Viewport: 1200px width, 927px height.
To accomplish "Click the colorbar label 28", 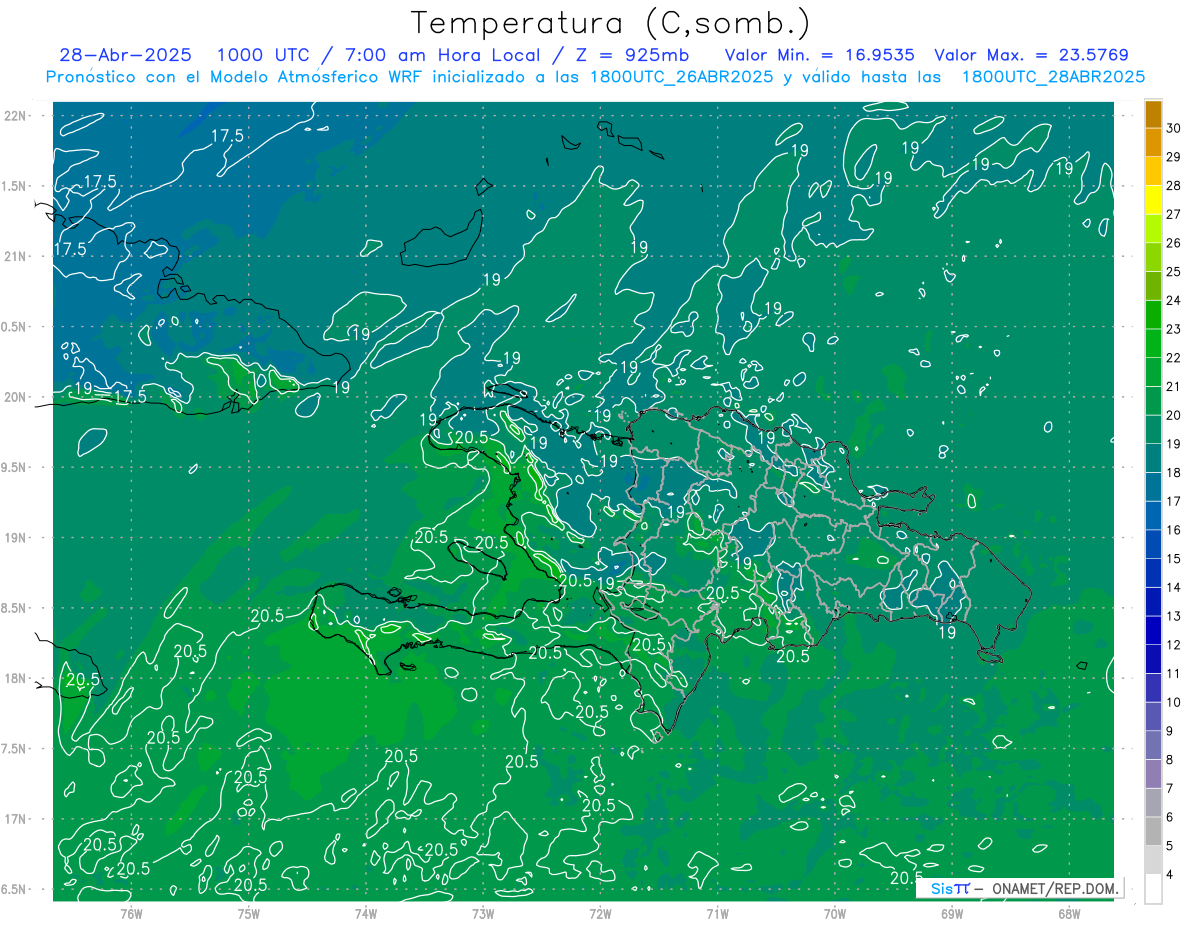I will pyautogui.click(x=1174, y=186).
